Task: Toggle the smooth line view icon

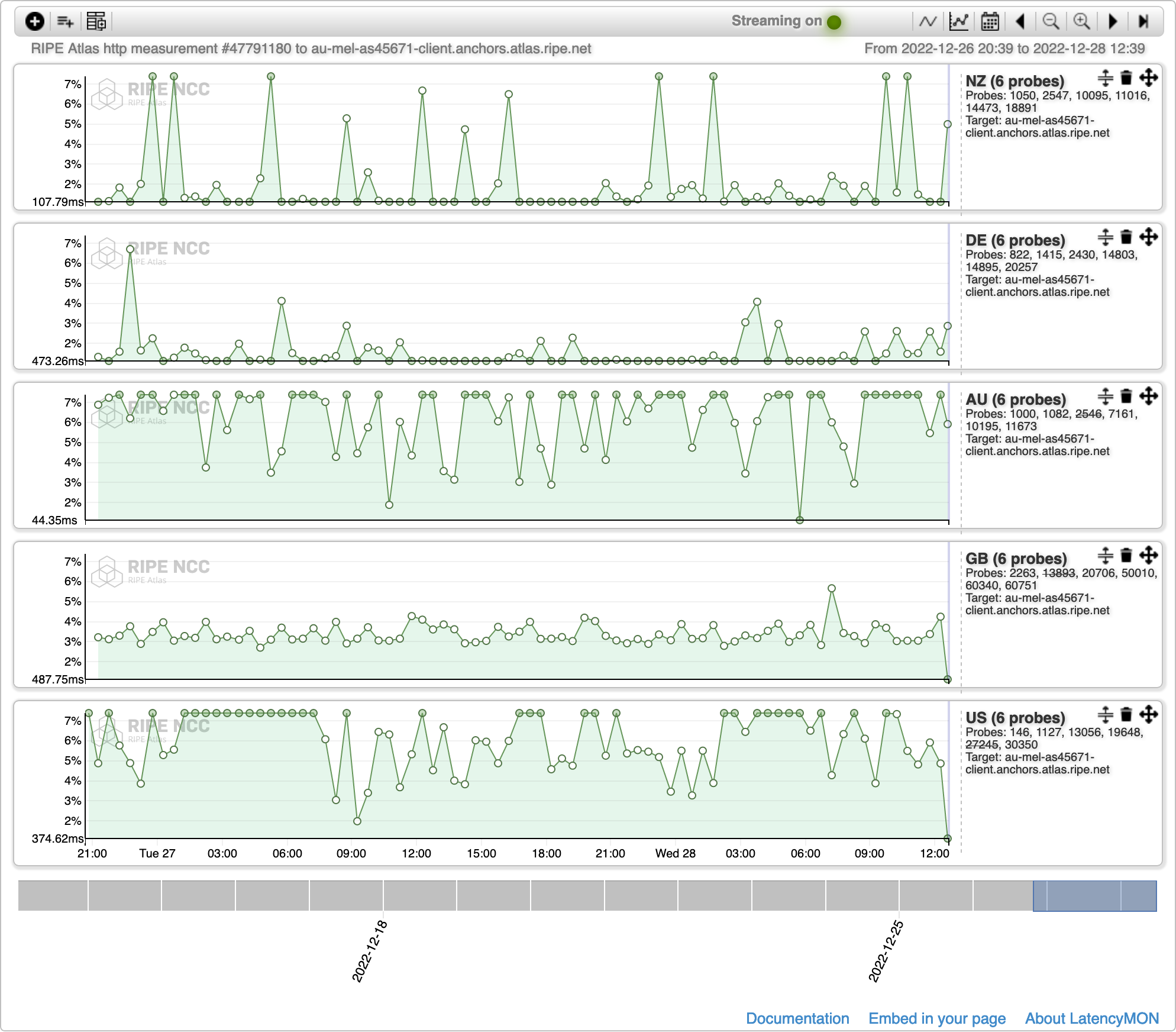Action: pos(928,21)
